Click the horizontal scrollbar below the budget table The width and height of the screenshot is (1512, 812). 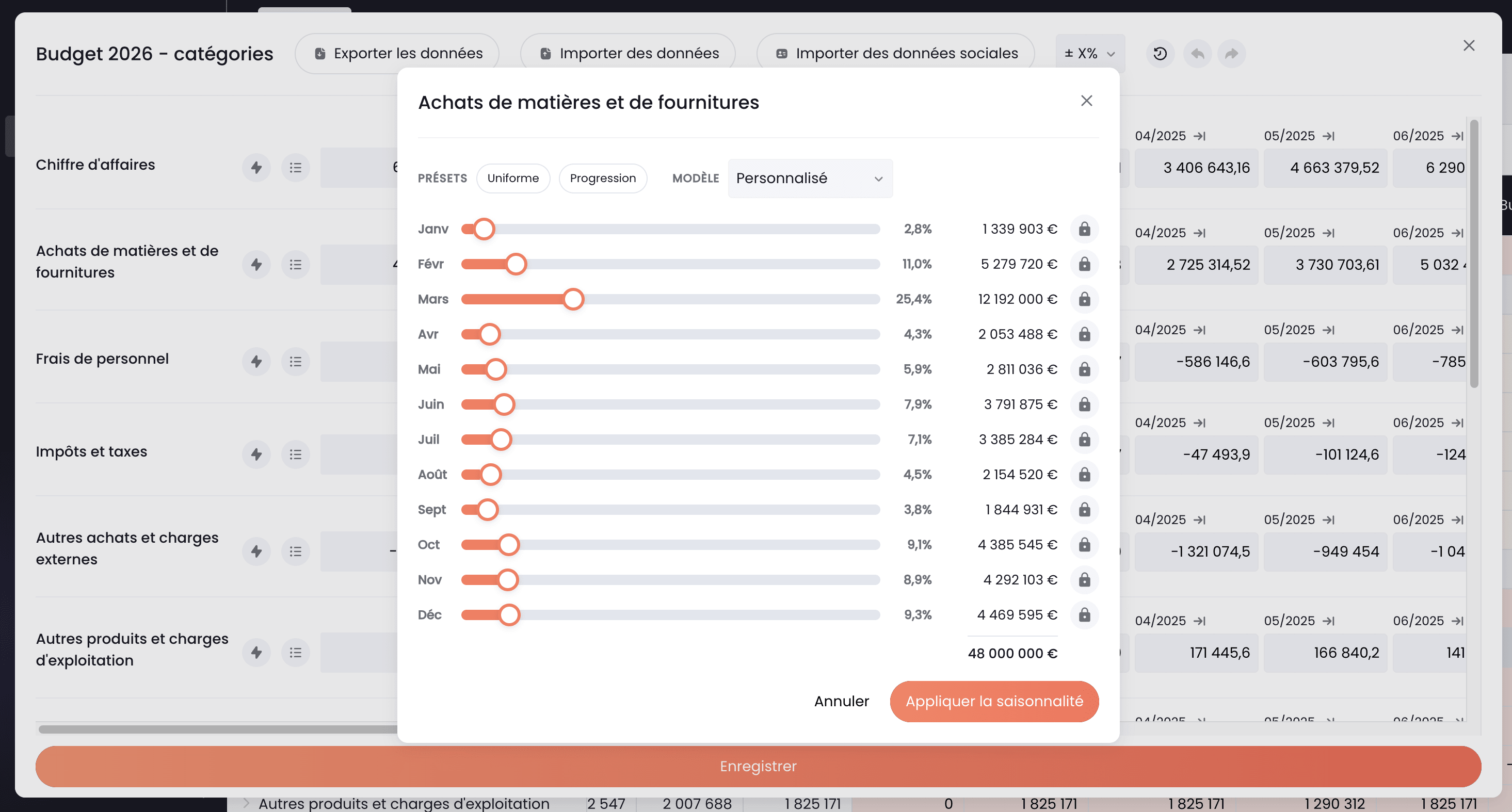[x=217, y=729]
